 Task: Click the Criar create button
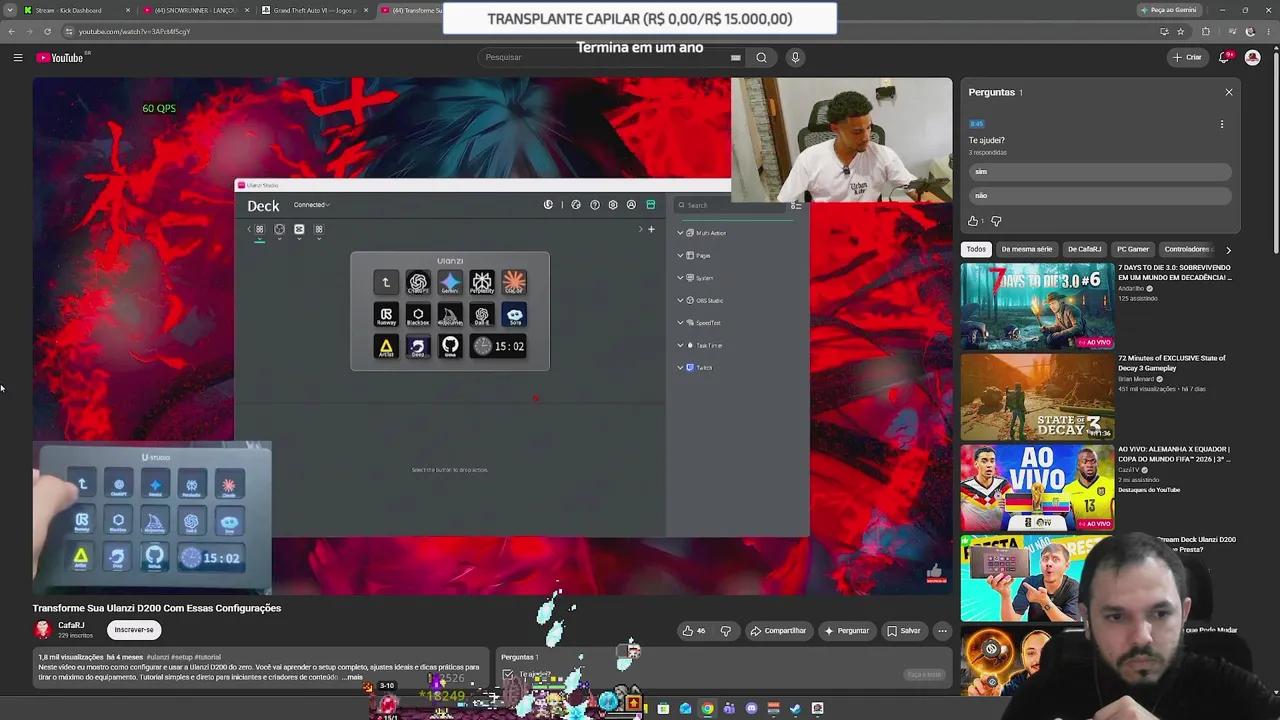pyautogui.click(x=1188, y=57)
